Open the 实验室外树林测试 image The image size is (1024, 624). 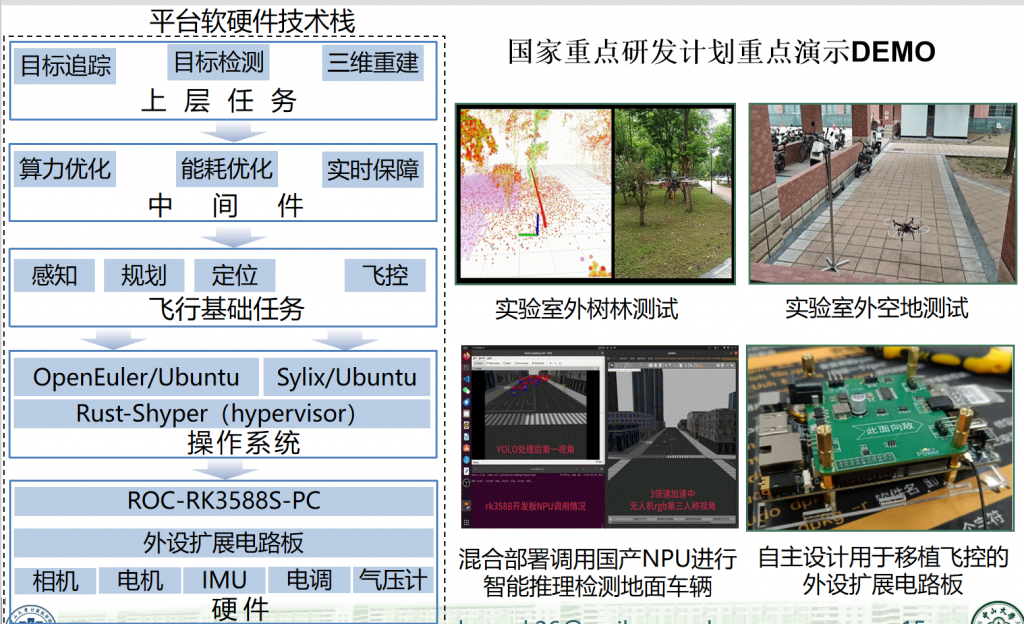595,194
